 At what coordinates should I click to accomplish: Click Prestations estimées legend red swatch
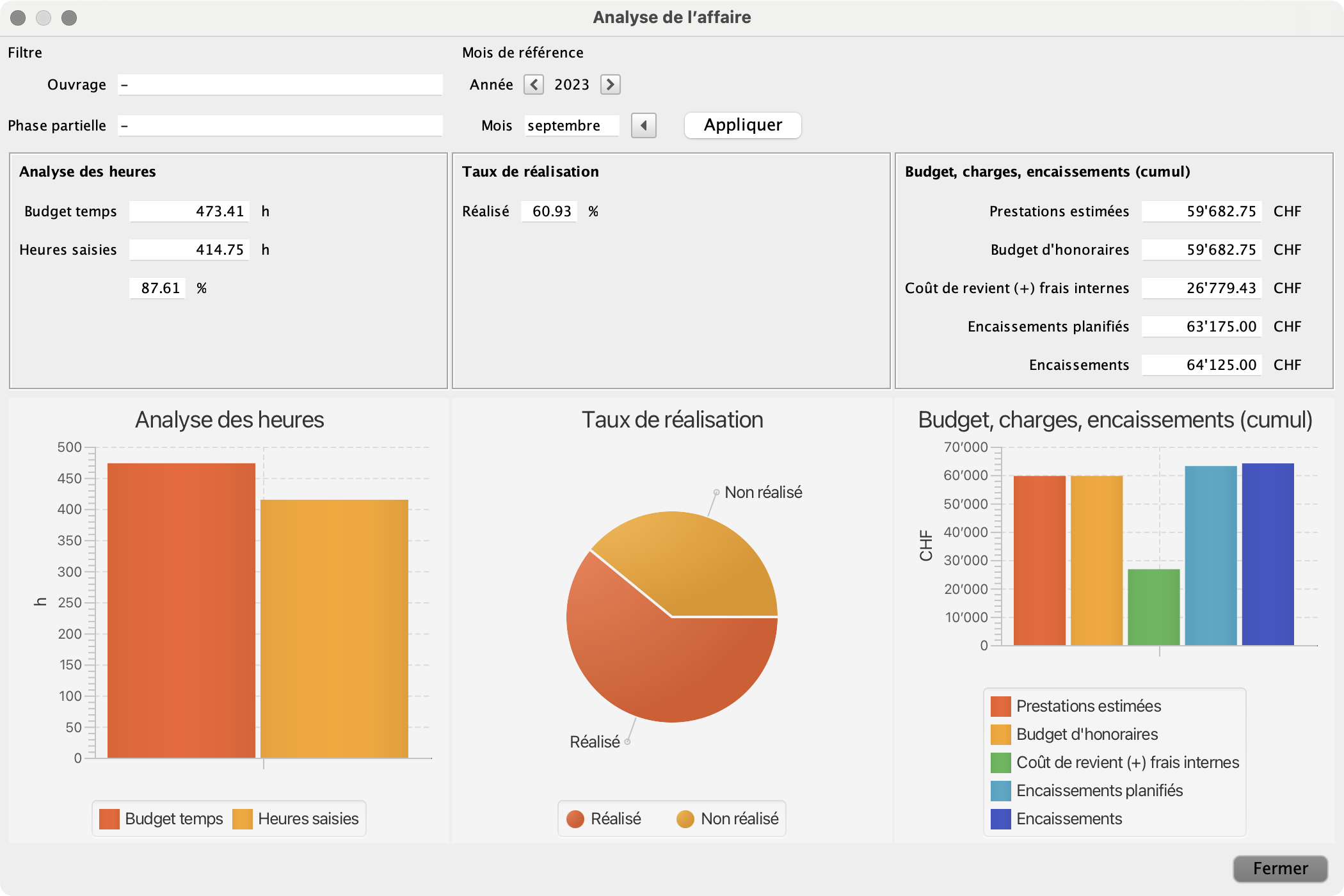coord(1001,706)
